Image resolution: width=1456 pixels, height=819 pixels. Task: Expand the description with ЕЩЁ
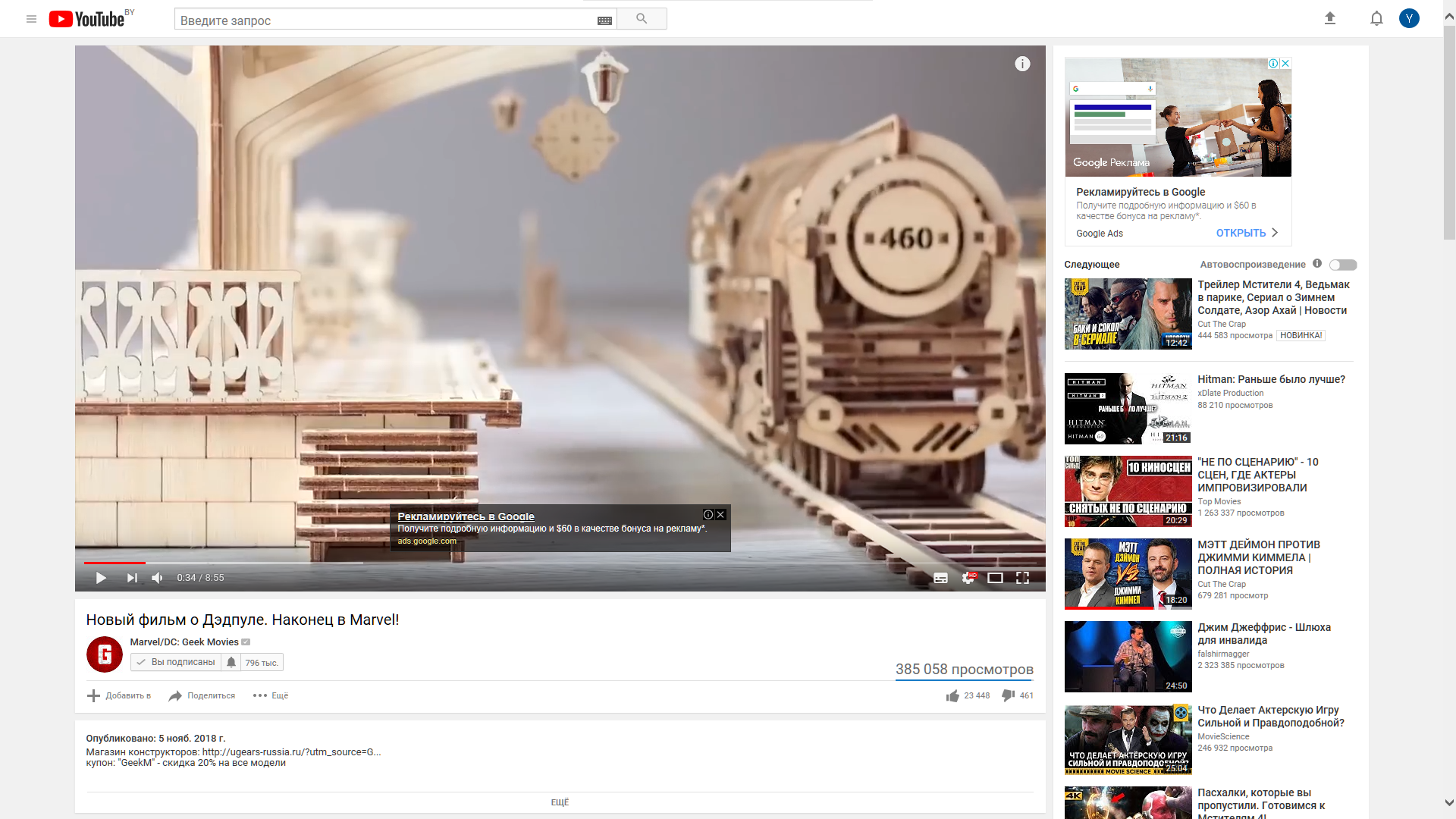(x=560, y=802)
